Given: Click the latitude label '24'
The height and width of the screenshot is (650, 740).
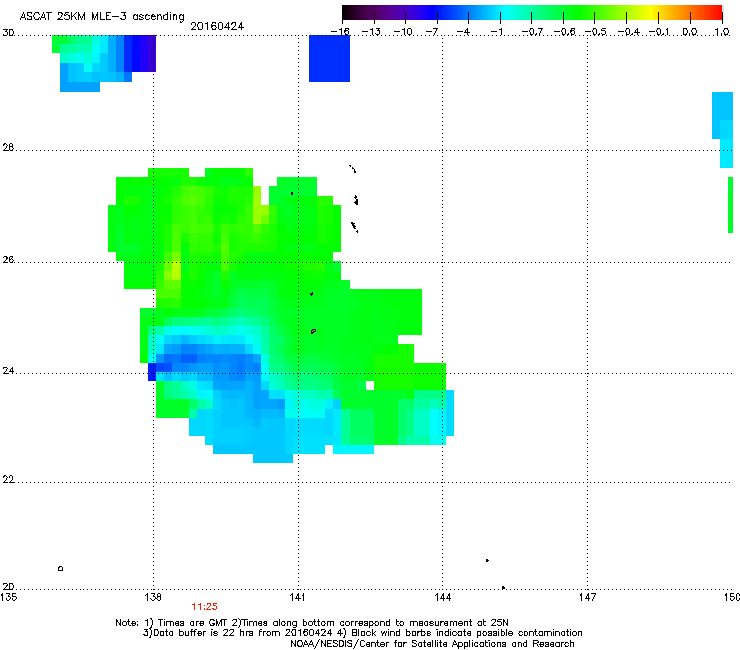Looking at the screenshot, I should (x=8, y=371).
